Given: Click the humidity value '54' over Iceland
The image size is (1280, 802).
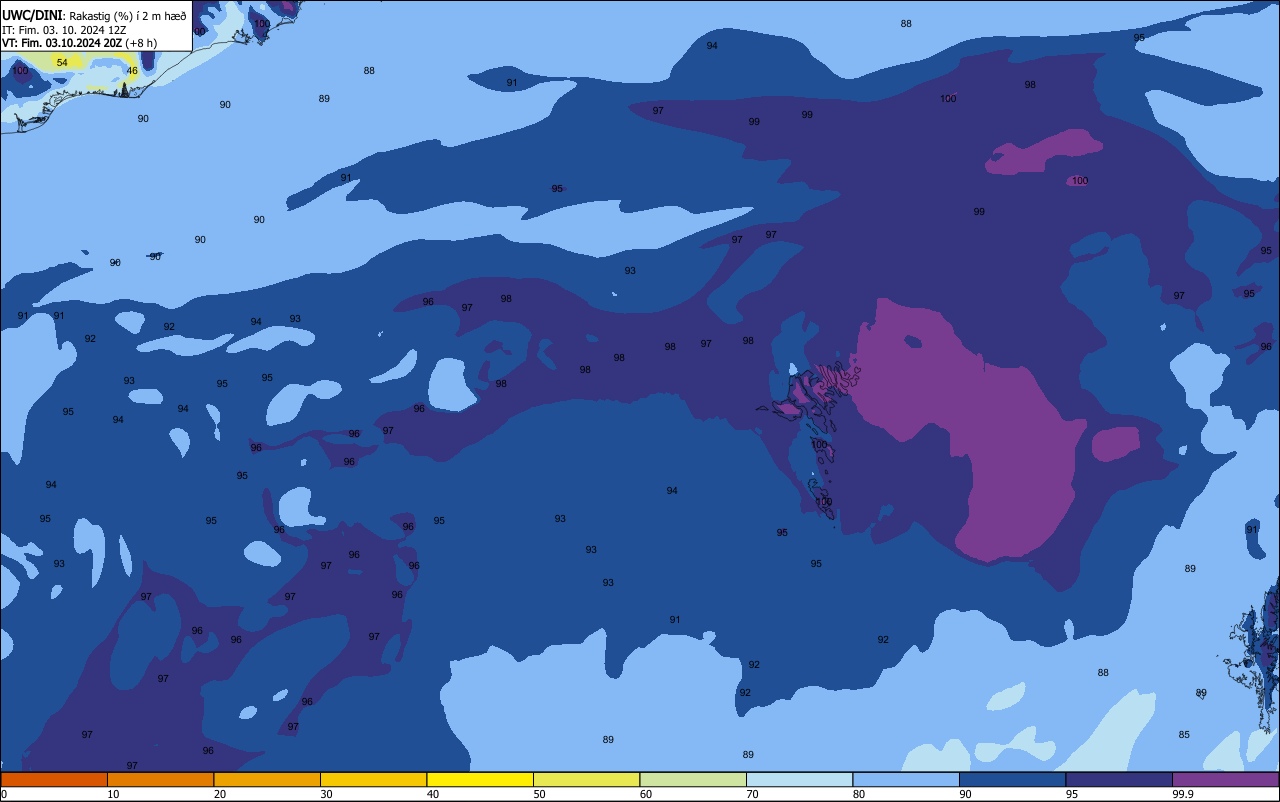Looking at the screenshot, I should [62, 63].
